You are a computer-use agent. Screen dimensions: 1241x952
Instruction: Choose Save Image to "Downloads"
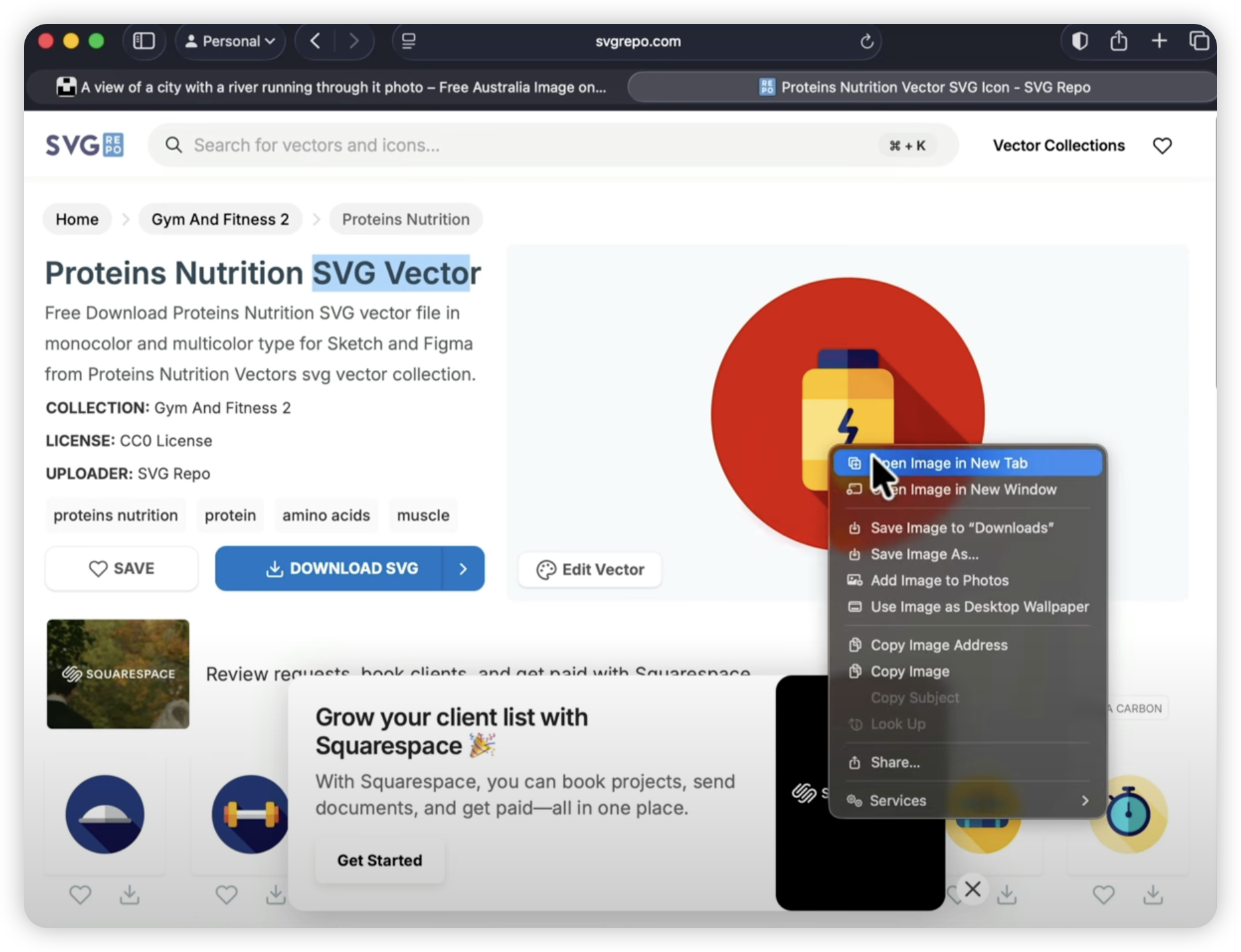[968, 528]
